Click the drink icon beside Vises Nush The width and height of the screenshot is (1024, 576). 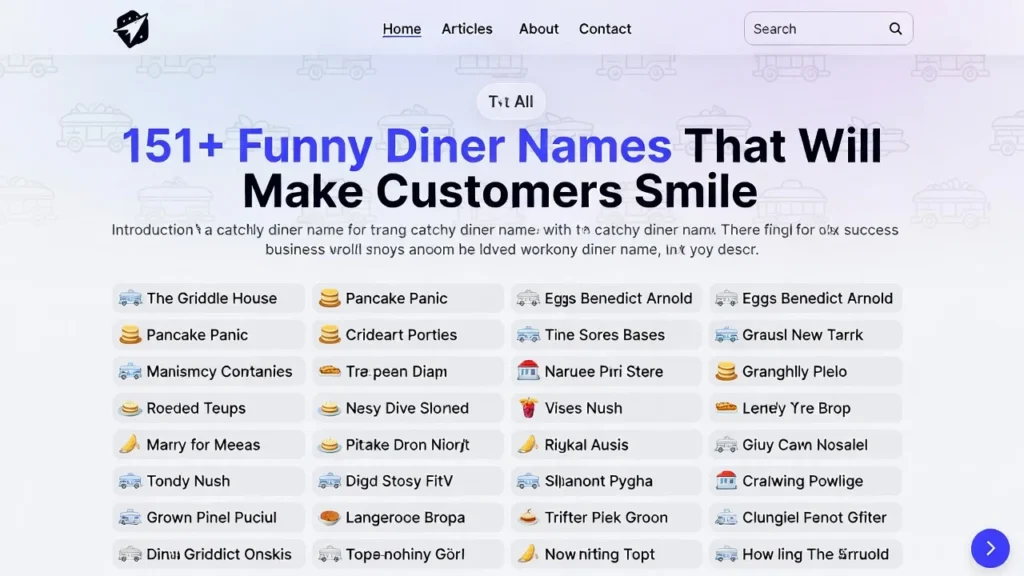pos(528,407)
